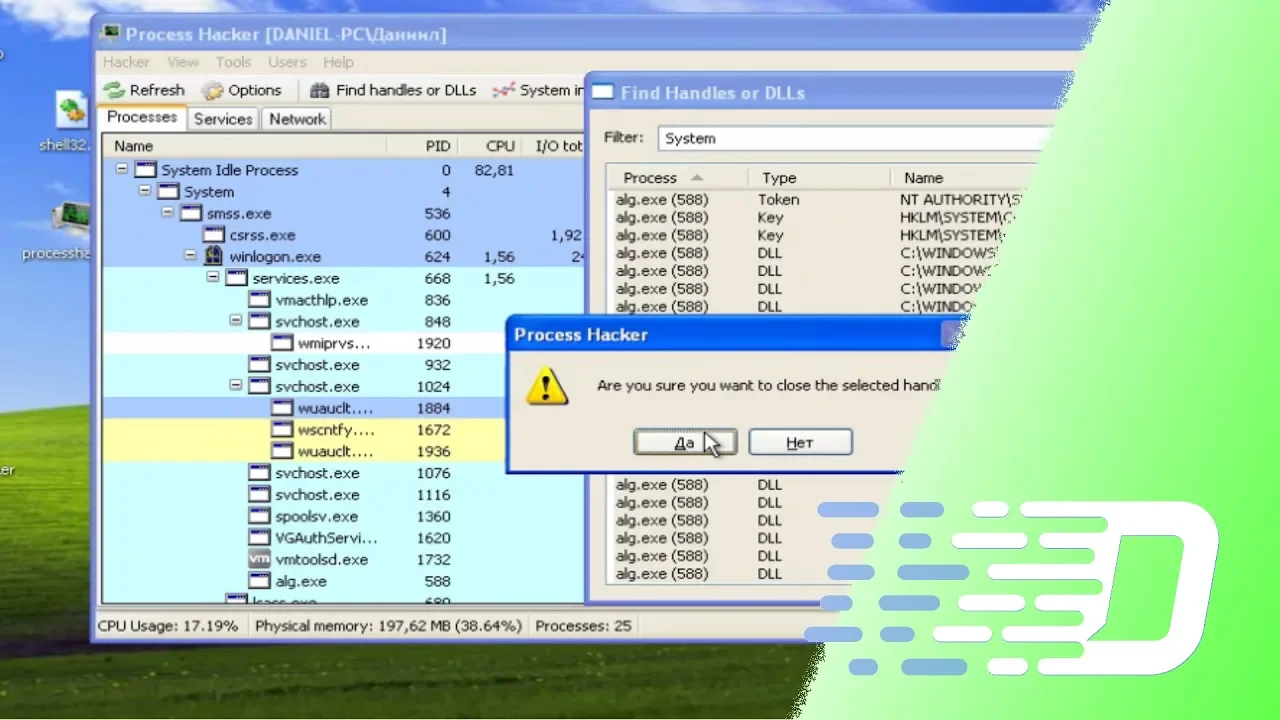Click the alg.exe process icon in tree
Screen dimensions: 1280x720
coord(259,581)
